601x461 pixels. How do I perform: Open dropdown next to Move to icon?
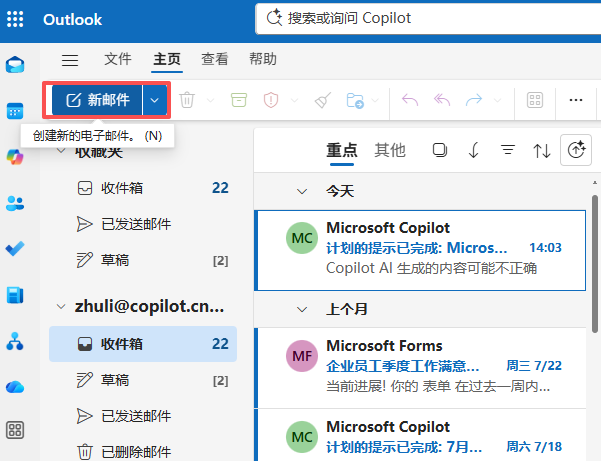click(375, 100)
